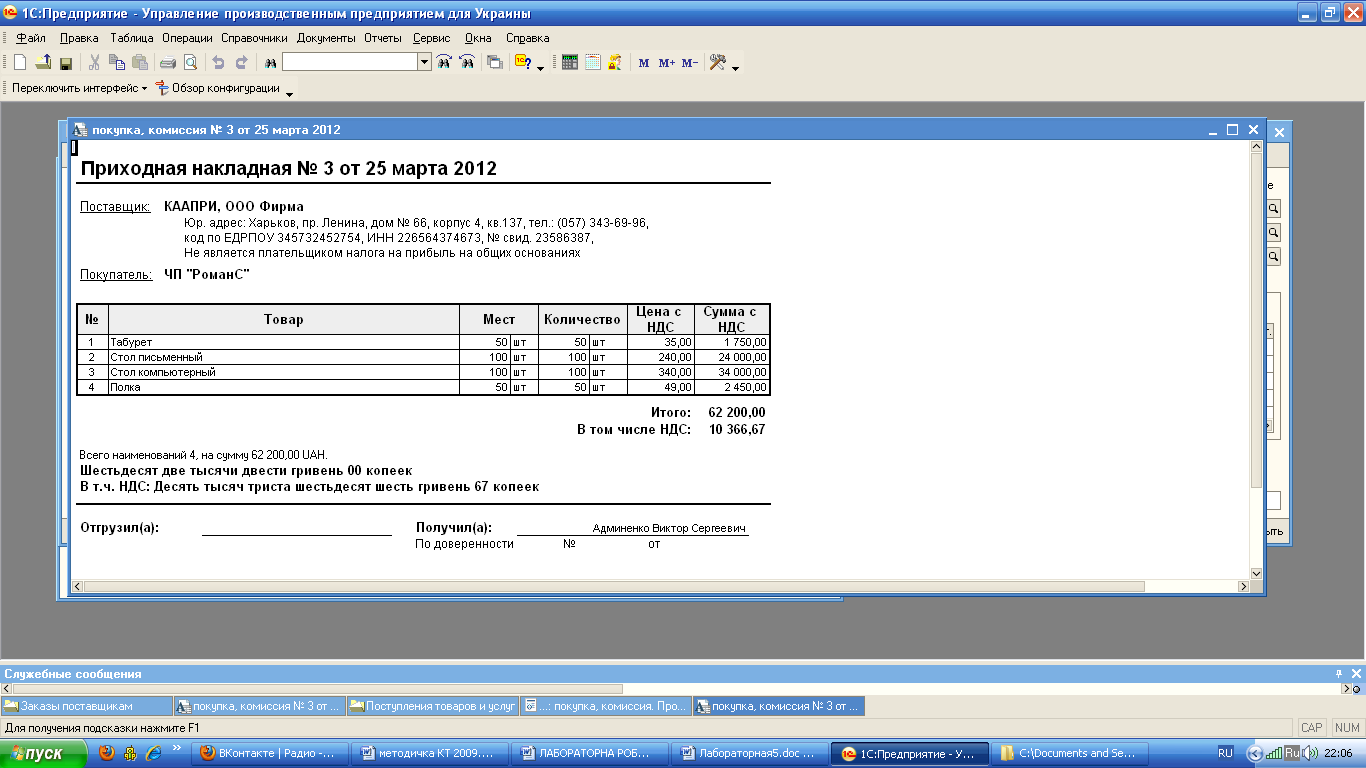The width and height of the screenshot is (1366, 768).
Task: Close the Служебные сообщения panel
Action: 1357,674
